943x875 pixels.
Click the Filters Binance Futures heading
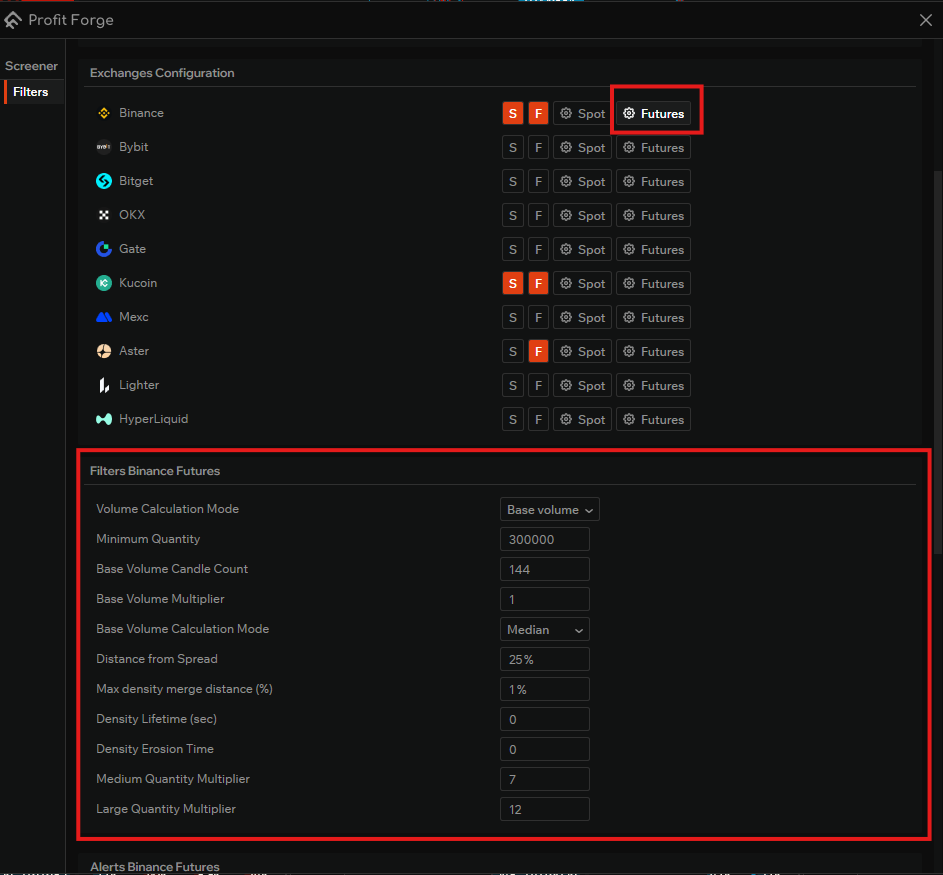(x=155, y=471)
